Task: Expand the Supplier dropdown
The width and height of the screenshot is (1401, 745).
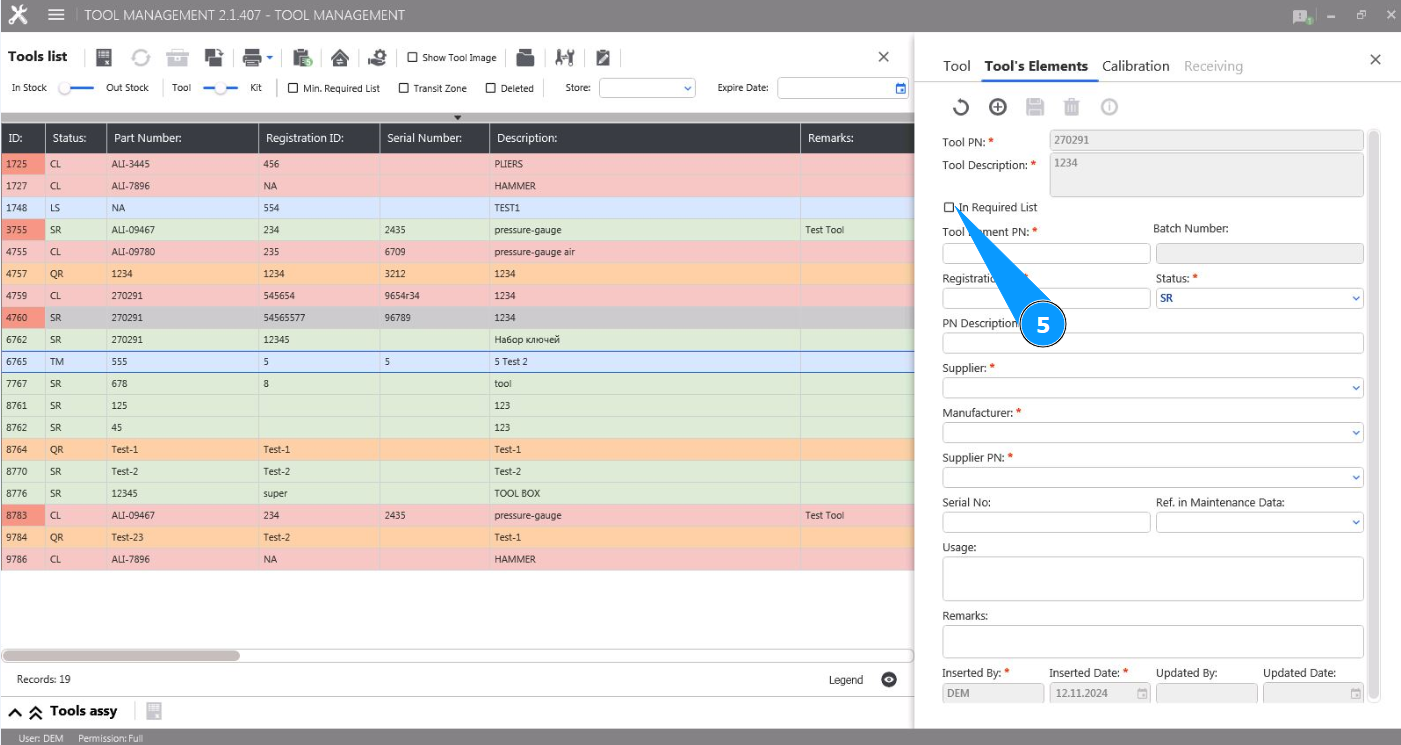Action: pos(1152,388)
